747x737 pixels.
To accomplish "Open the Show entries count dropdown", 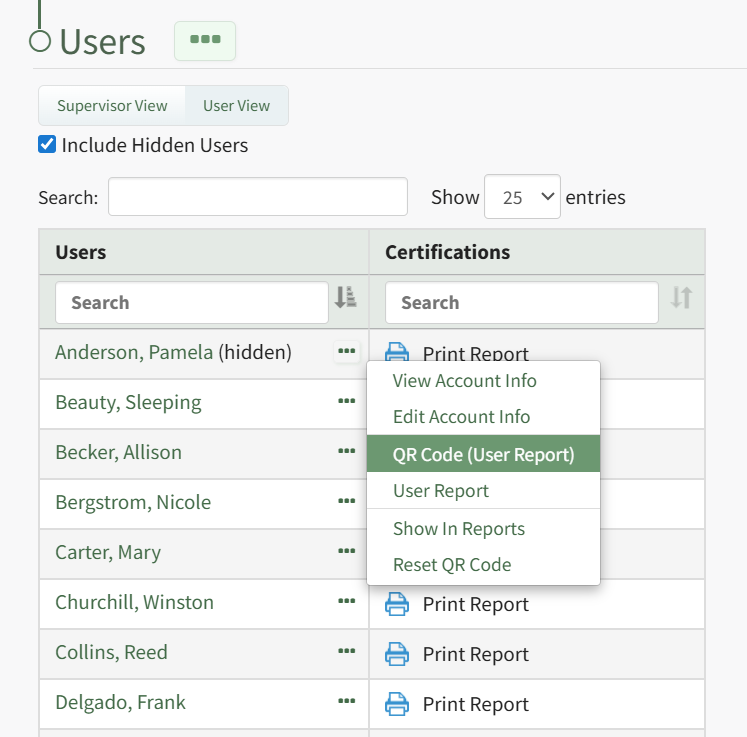I will click(x=522, y=197).
